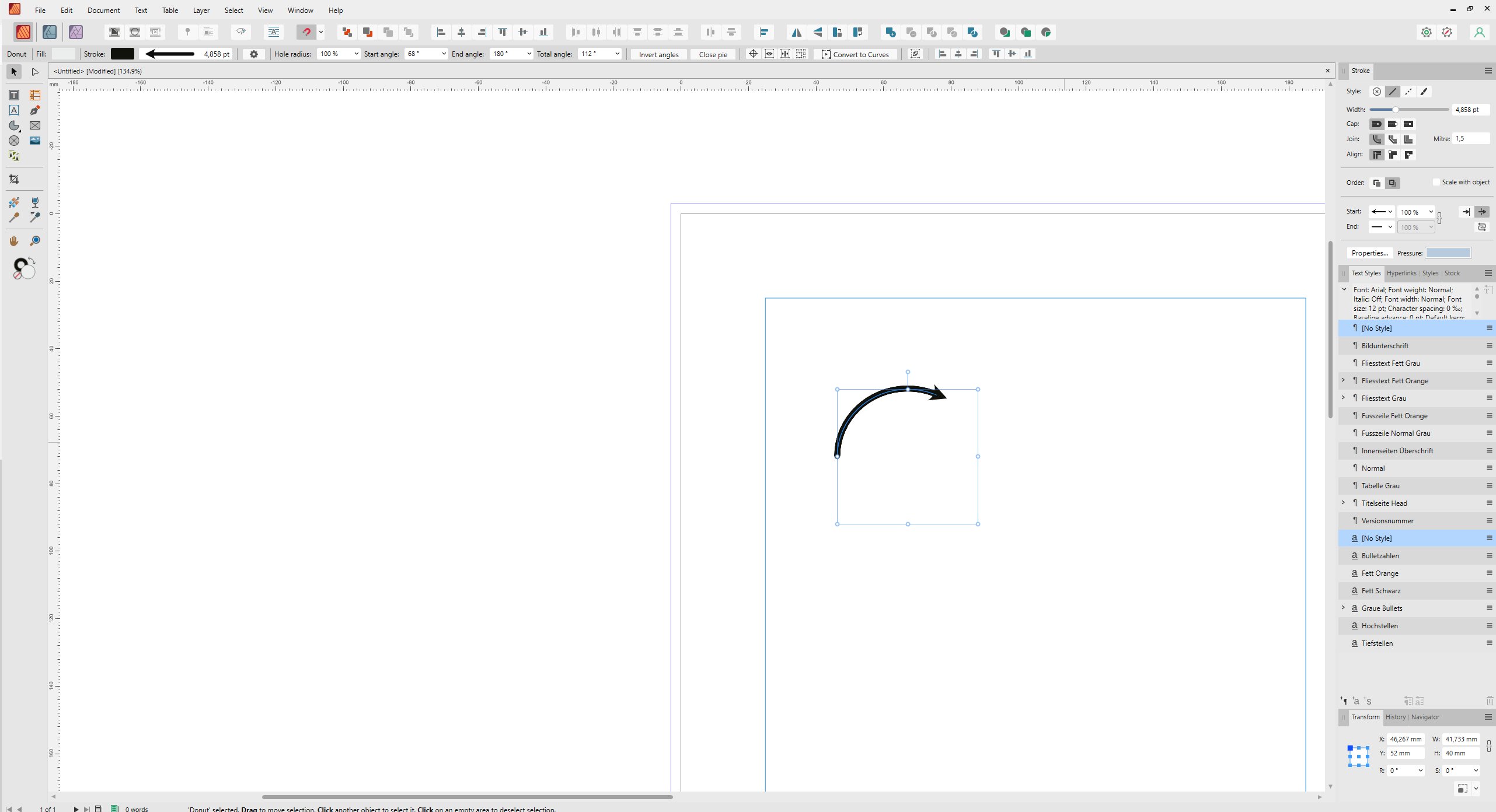Select the Vector Crop tool
This screenshot has width=1496, height=812.
point(14,179)
